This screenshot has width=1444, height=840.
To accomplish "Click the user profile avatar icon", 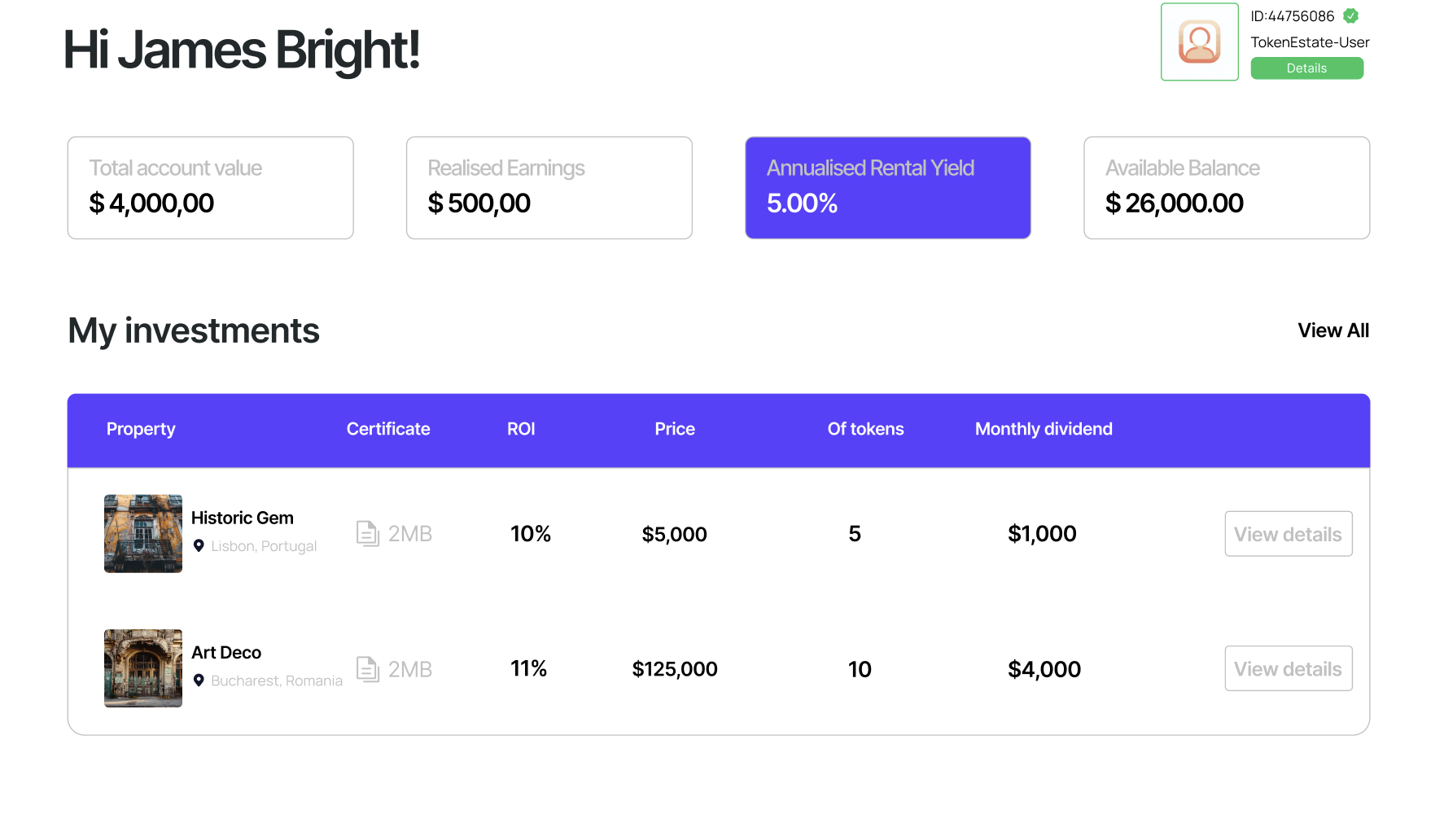I will click(1199, 42).
